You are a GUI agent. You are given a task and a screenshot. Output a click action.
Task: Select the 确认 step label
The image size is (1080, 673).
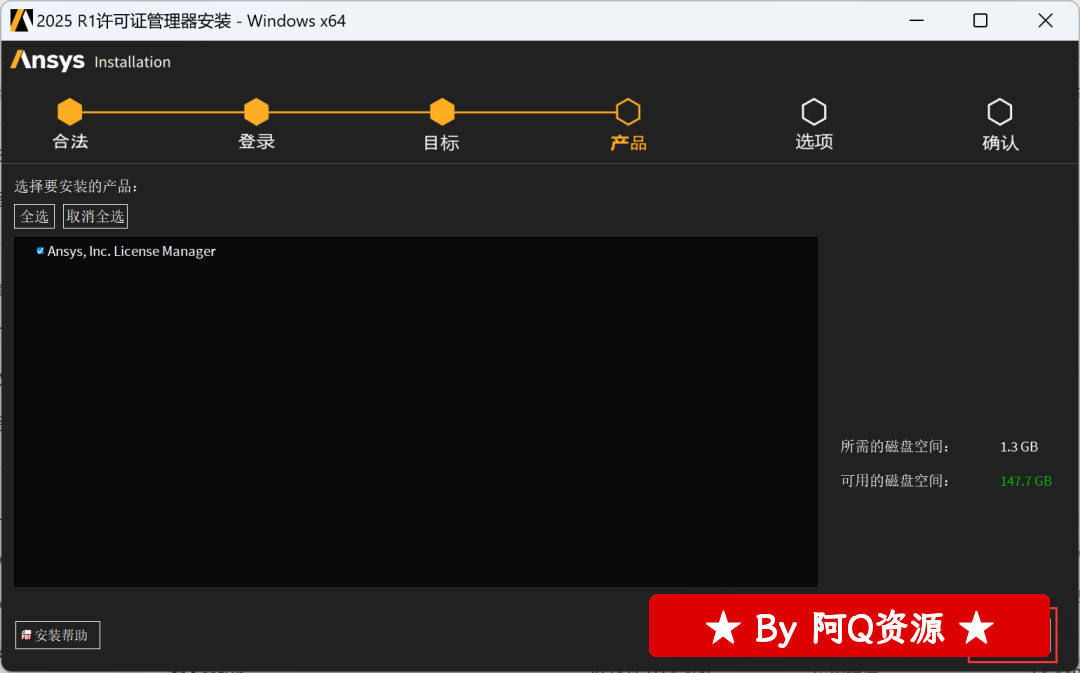pos(1000,143)
